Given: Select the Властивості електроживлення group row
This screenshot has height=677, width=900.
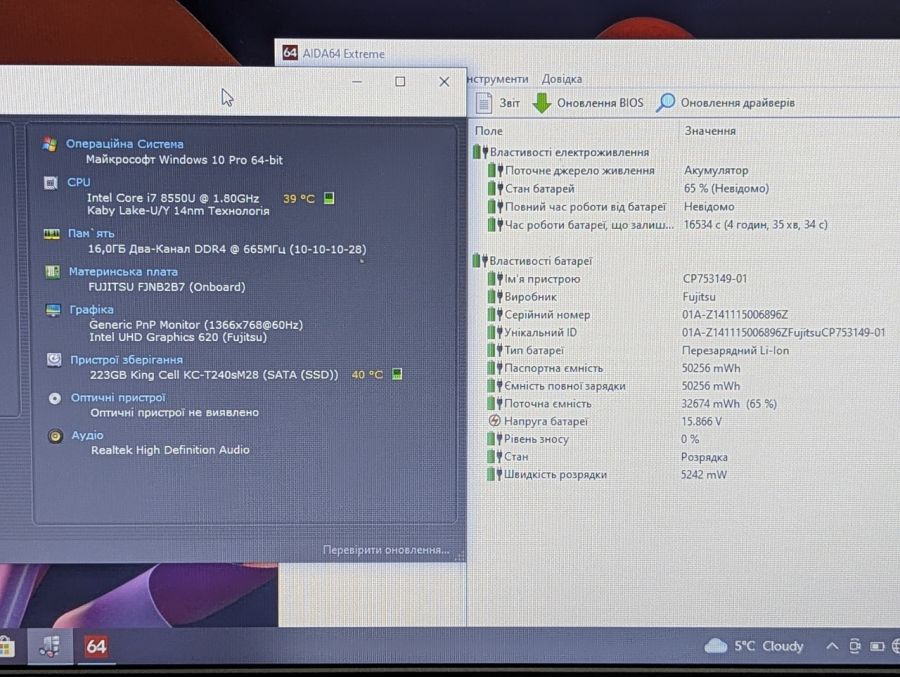Looking at the screenshot, I should (x=561, y=152).
